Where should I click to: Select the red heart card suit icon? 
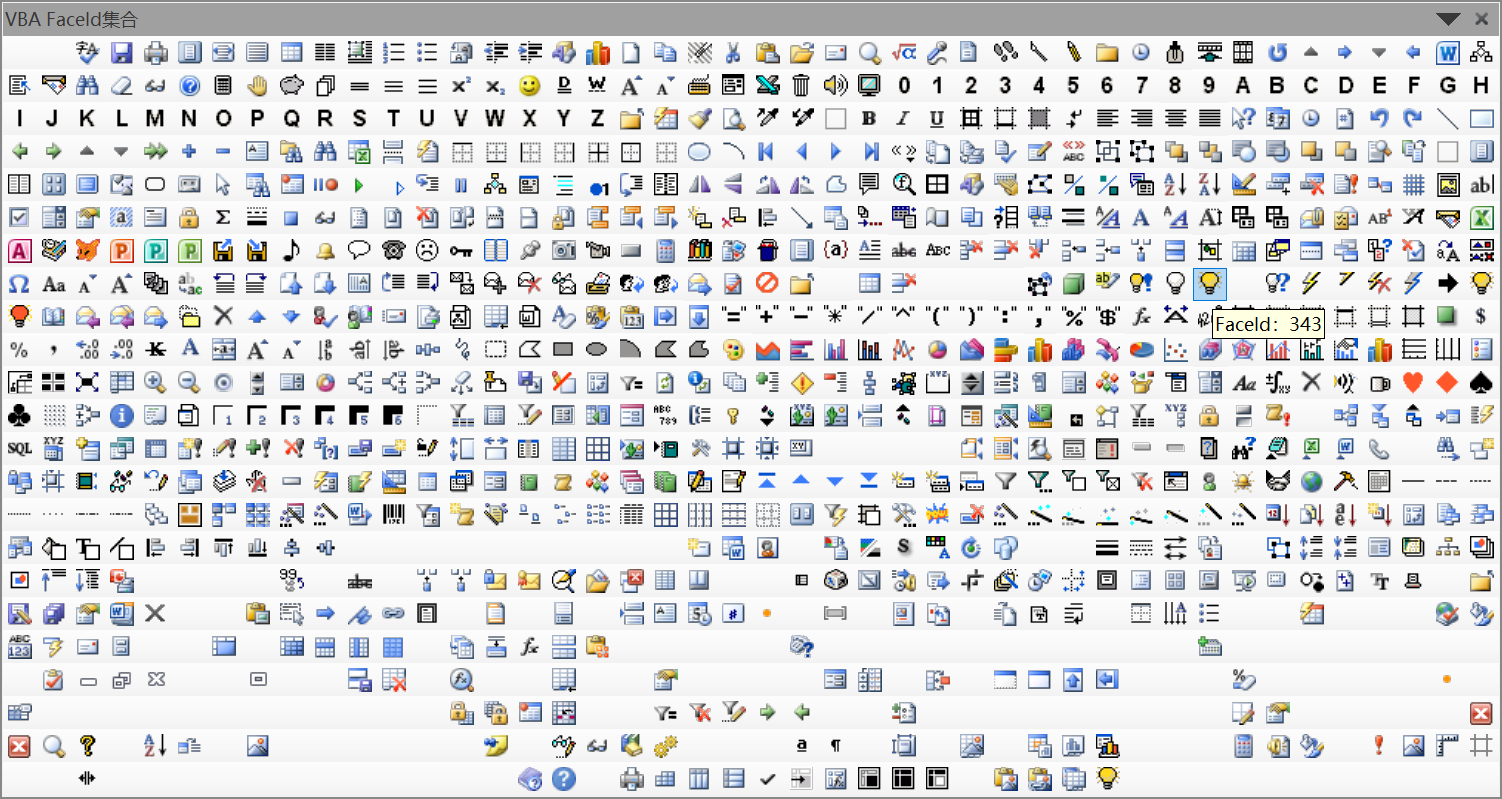tap(1414, 382)
